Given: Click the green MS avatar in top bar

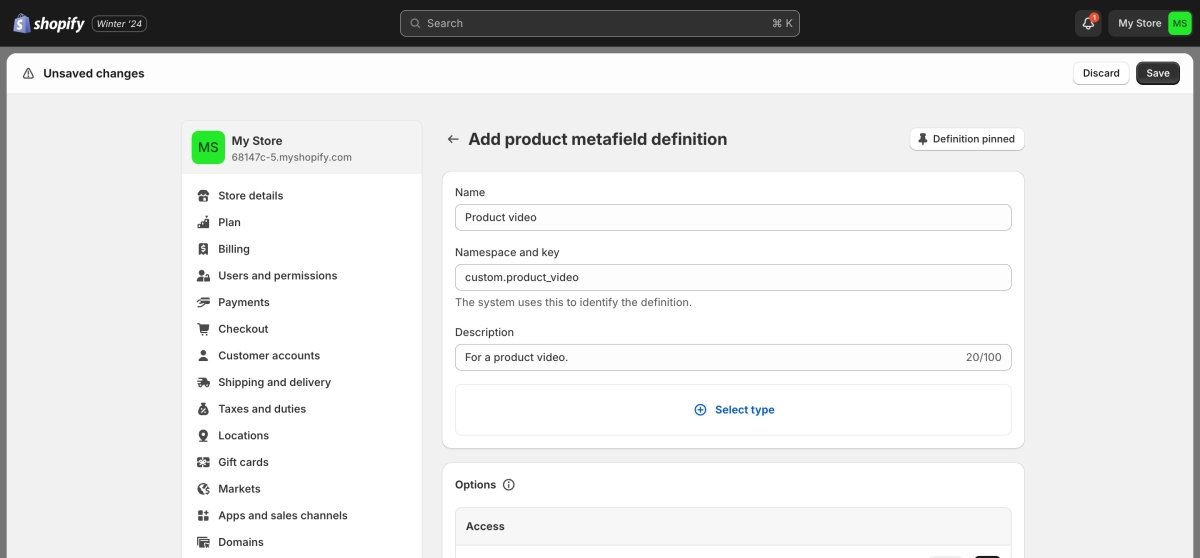Looking at the screenshot, I should [1180, 23].
